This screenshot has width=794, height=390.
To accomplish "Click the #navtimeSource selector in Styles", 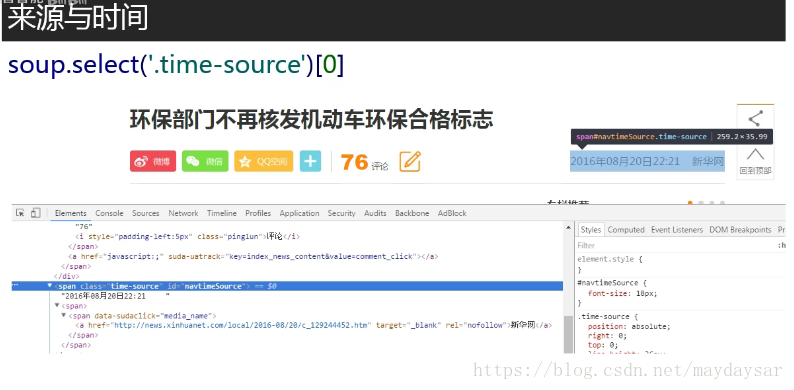I will point(608,283).
